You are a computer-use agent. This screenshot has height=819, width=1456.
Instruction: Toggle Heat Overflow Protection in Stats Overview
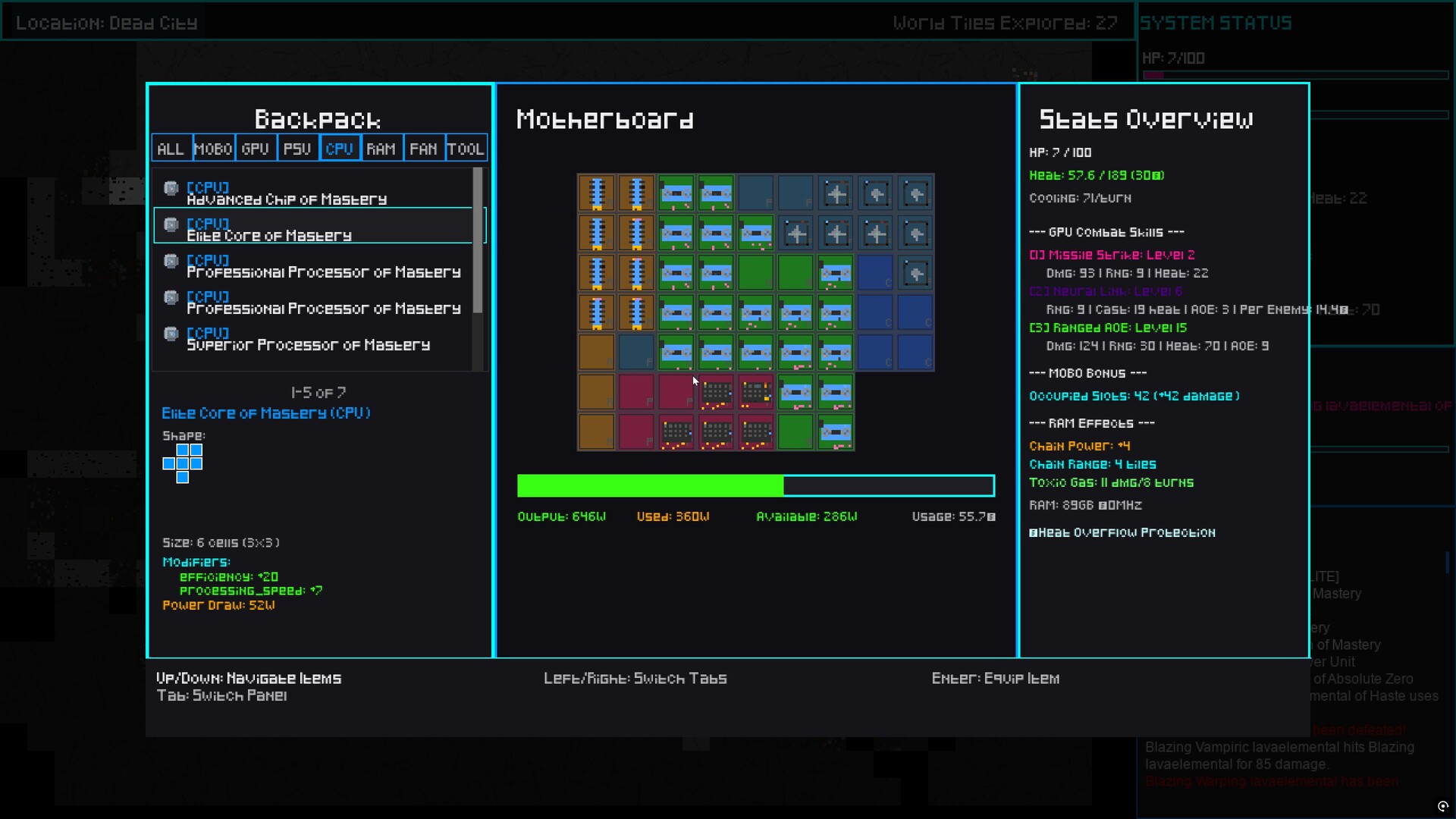click(1122, 532)
